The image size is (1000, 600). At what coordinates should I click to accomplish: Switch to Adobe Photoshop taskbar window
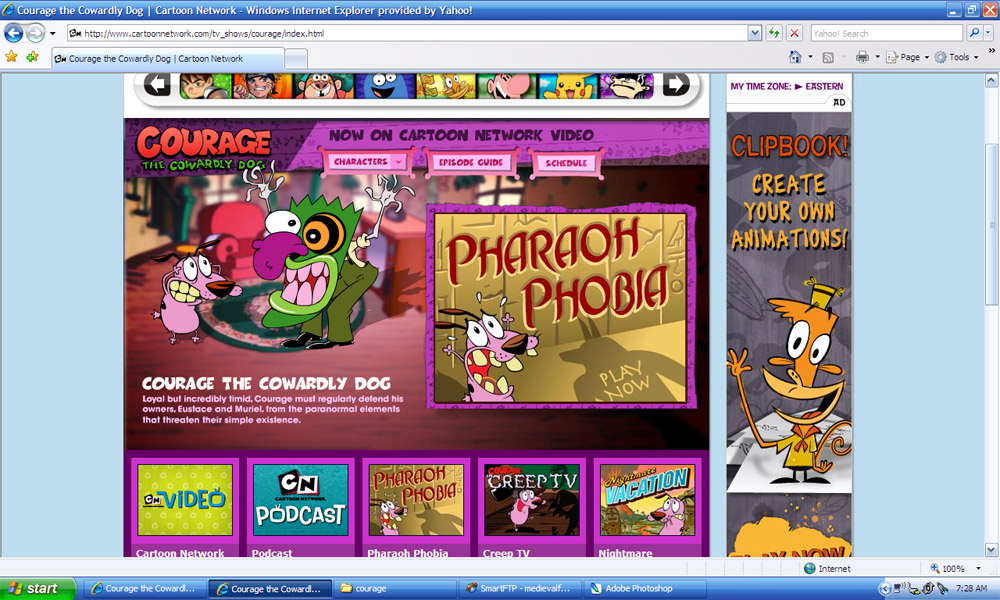[x=644, y=589]
